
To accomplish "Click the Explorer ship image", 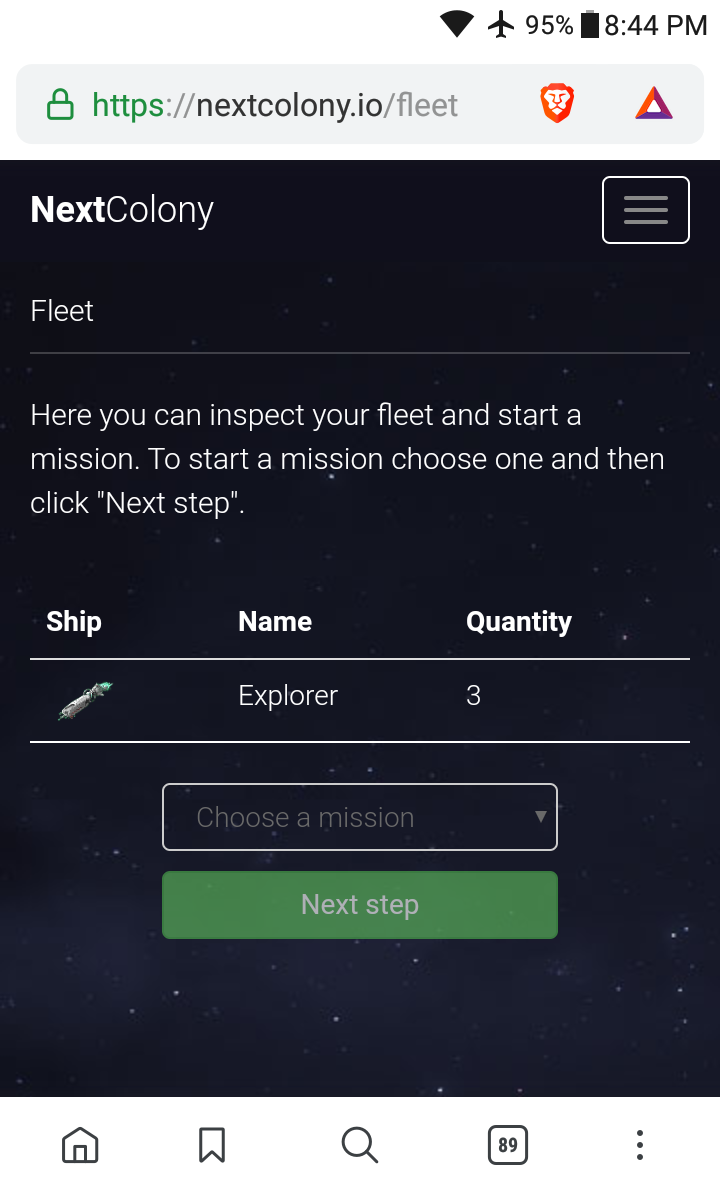I will [85, 701].
